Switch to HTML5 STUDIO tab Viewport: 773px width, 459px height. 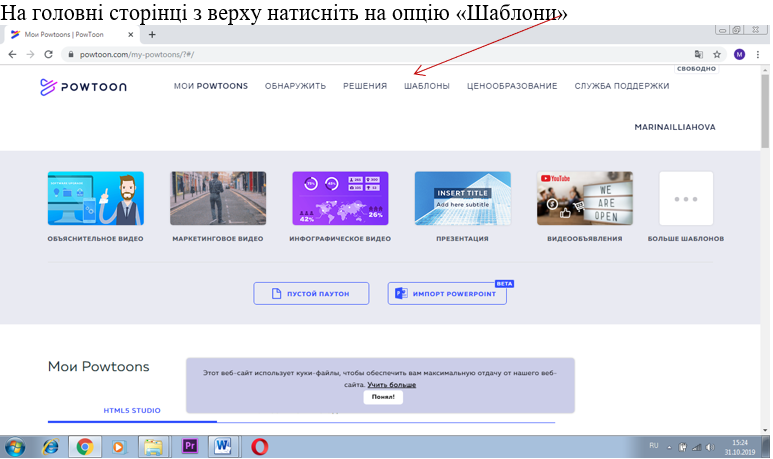tap(132, 410)
